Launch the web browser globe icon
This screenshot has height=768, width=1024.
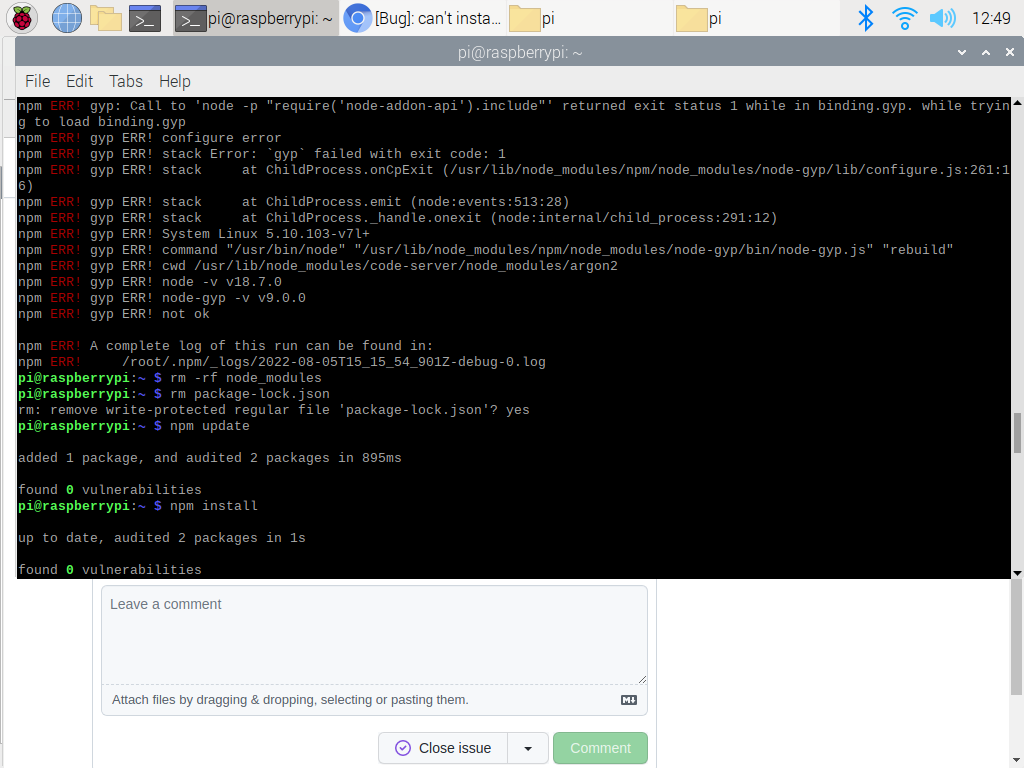click(x=67, y=18)
